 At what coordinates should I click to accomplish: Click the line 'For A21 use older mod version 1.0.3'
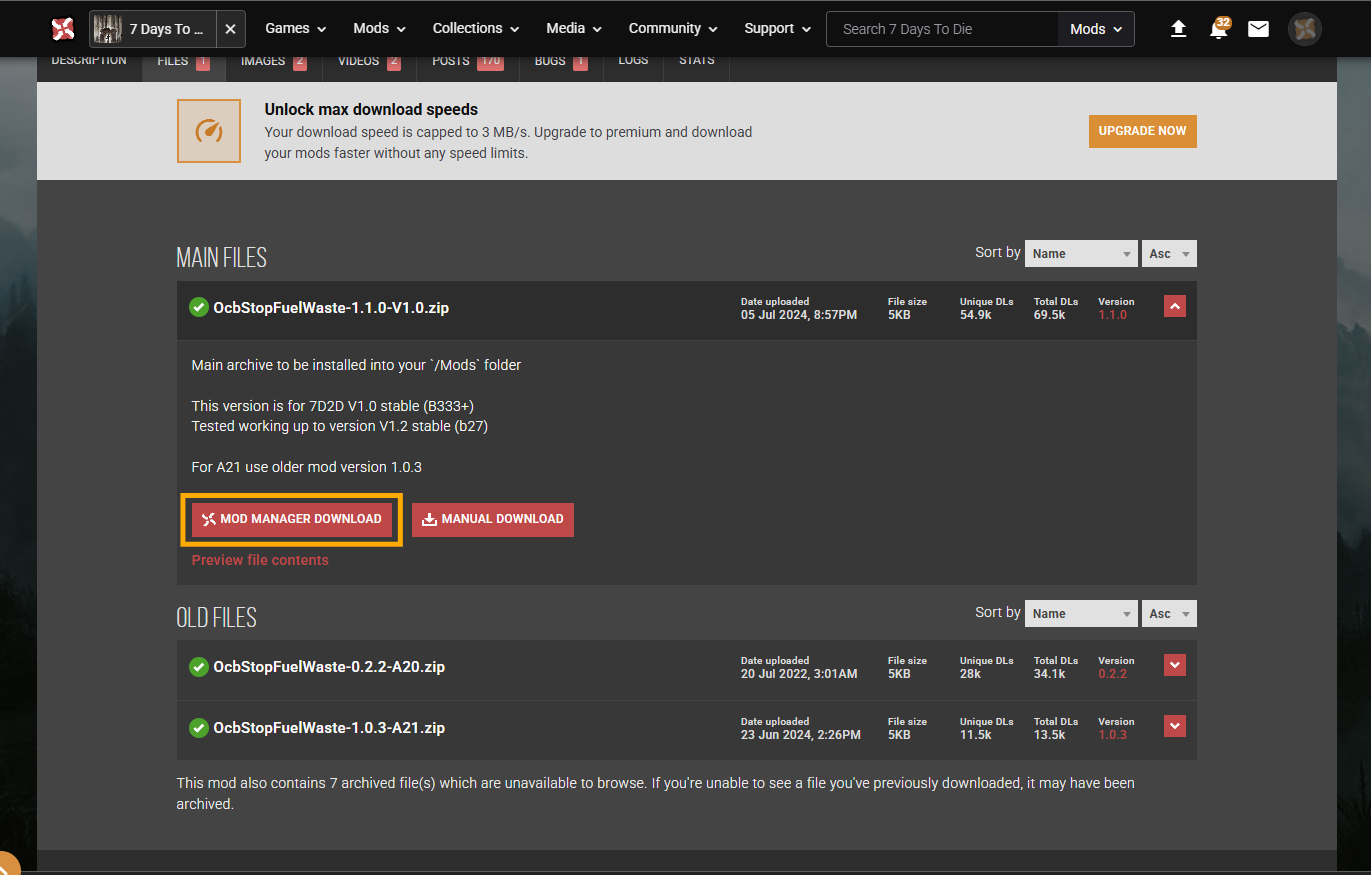[307, 467]
